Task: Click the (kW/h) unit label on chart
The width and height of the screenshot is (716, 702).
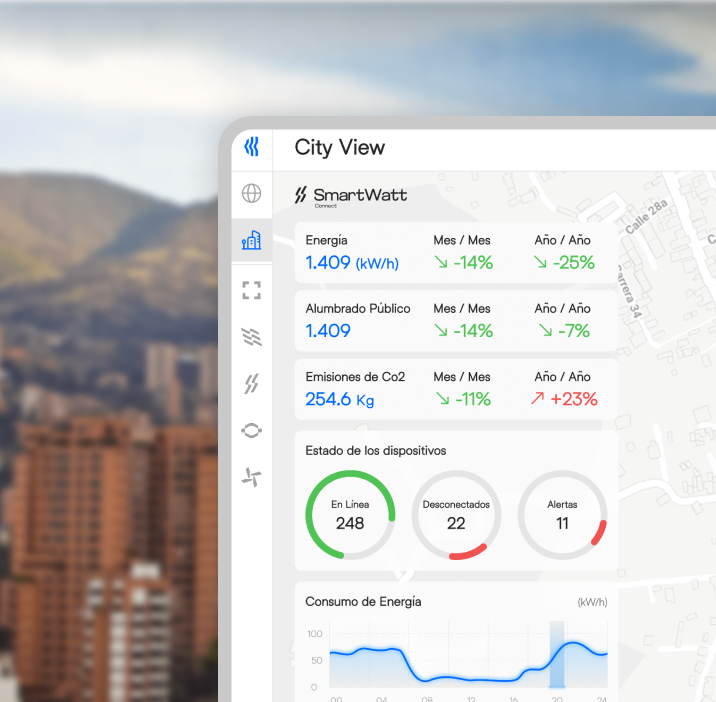Action: pyautogui.click(x=592, y=602)
